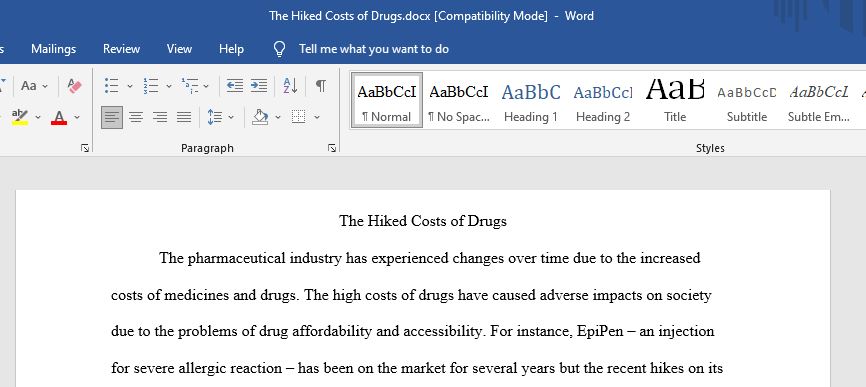The height and width of the screenshot is (387, 866).
Task: Click the word 'affordability' in the paragraph
Action: (x=332, y=332)
